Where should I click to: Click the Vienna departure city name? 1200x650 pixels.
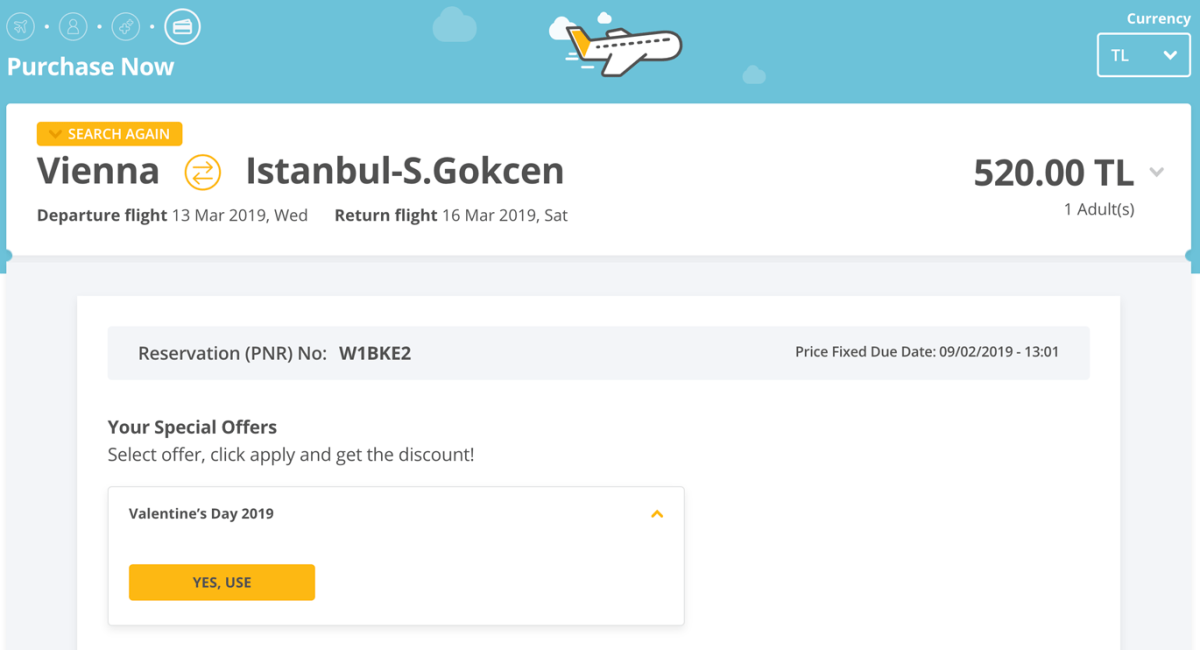pyautogui.click(x=98, y=171)
